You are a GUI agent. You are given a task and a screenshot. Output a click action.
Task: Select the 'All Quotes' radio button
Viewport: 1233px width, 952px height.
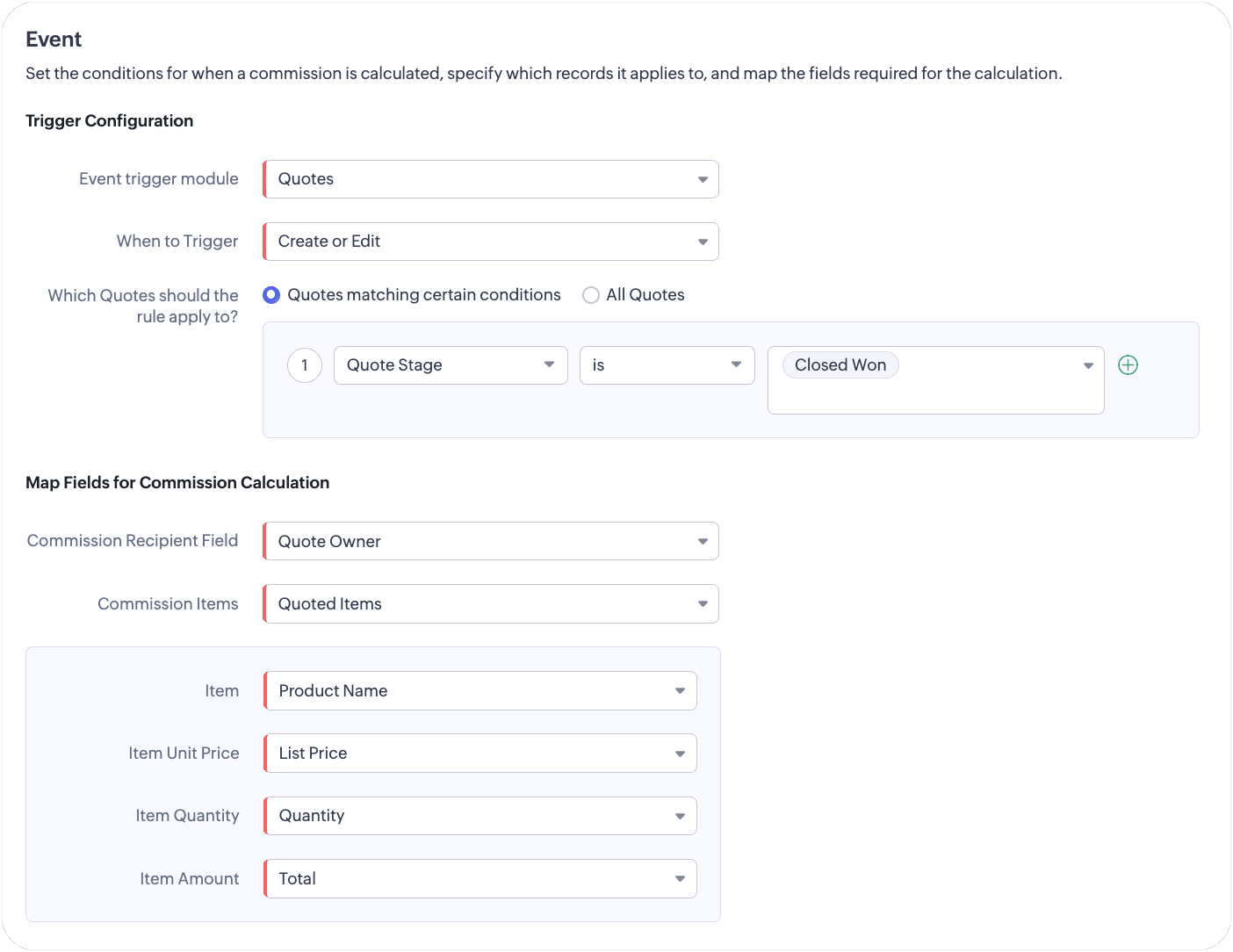591,295
